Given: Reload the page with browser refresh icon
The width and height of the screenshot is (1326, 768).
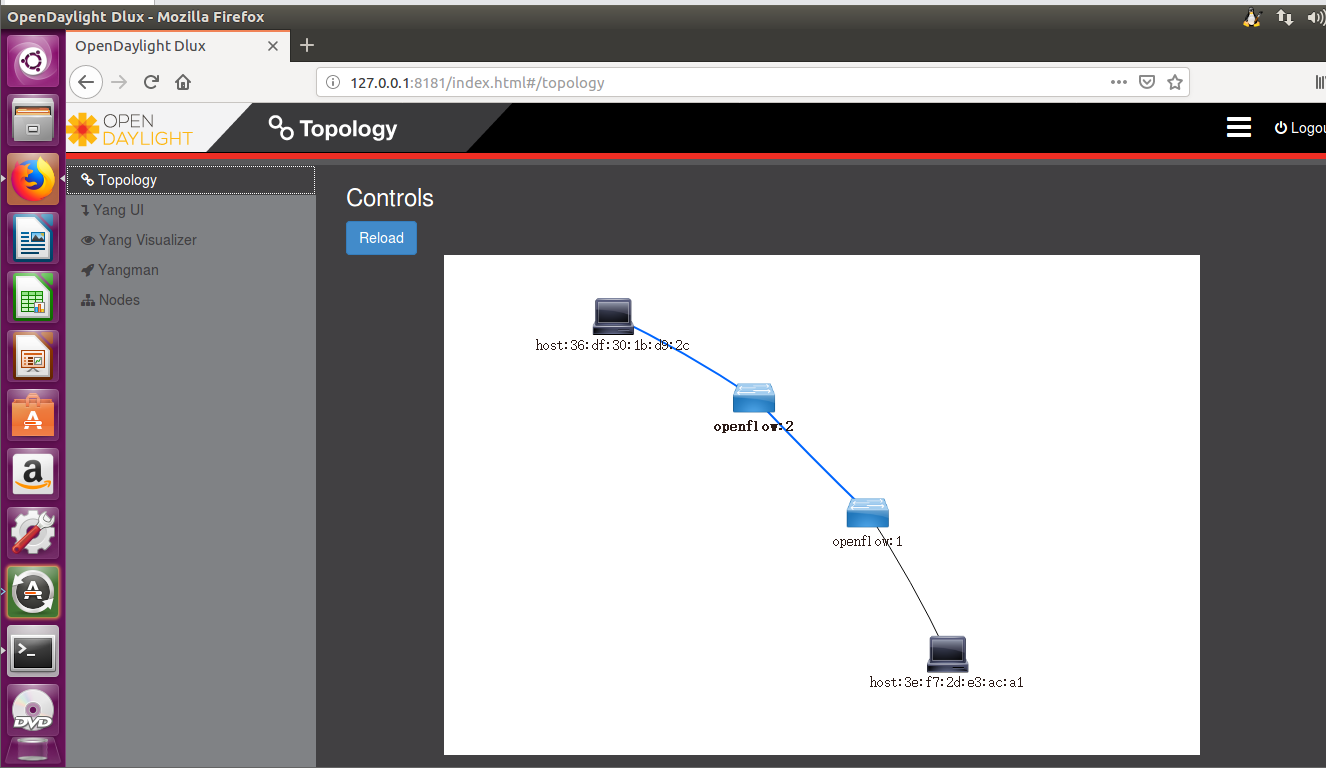Looking at the screenshot, I should click(x=151, y=82).
